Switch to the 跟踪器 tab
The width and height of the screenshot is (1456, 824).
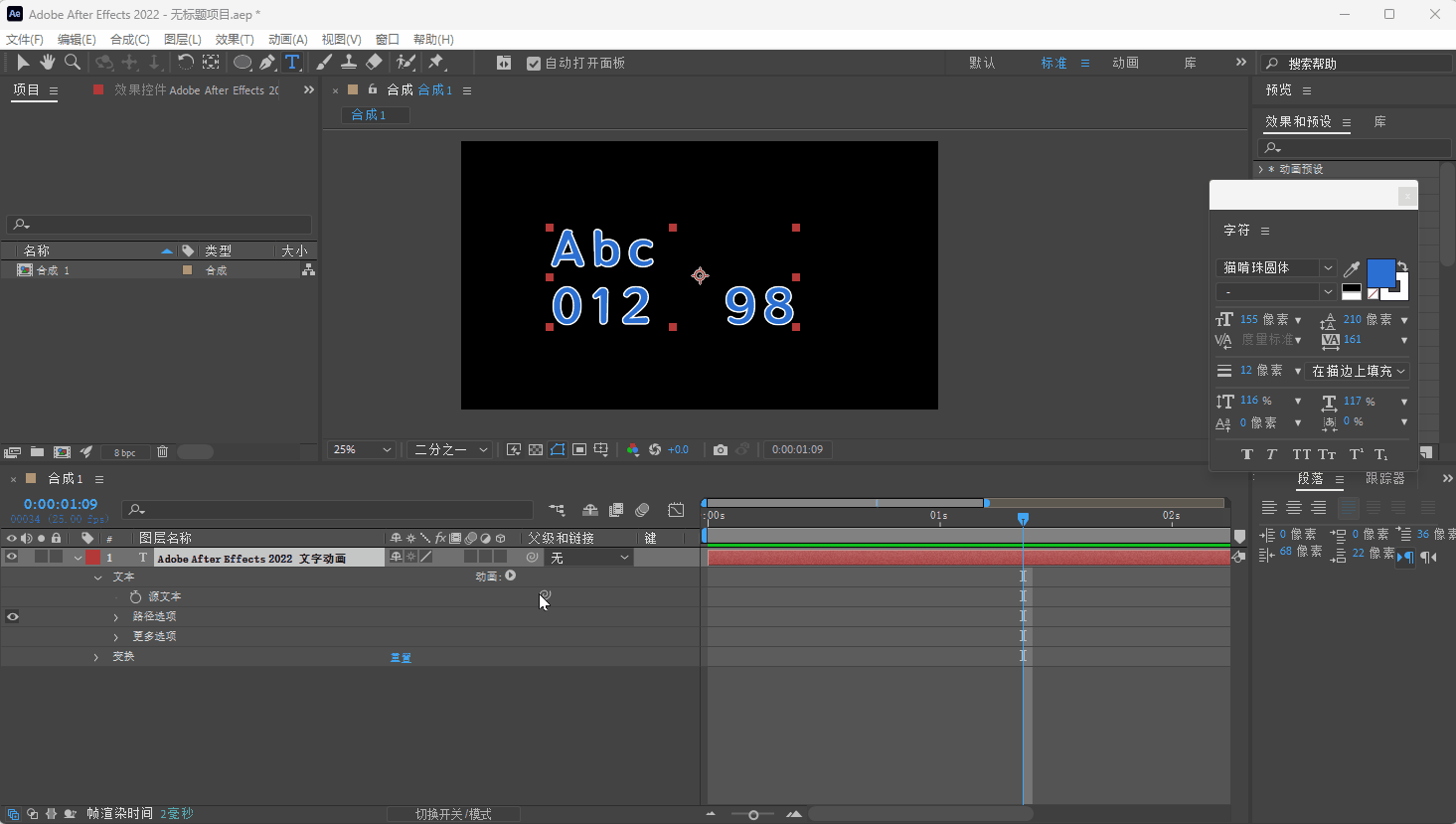pyautogui.click(x=1384, y=478)
